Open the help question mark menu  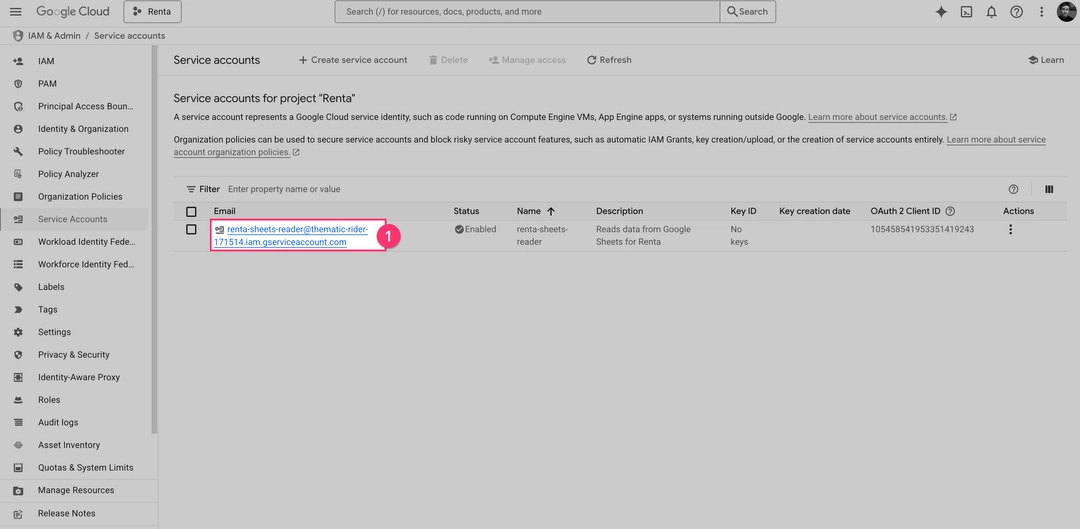pyautogui.click(x=1016, y=12)
